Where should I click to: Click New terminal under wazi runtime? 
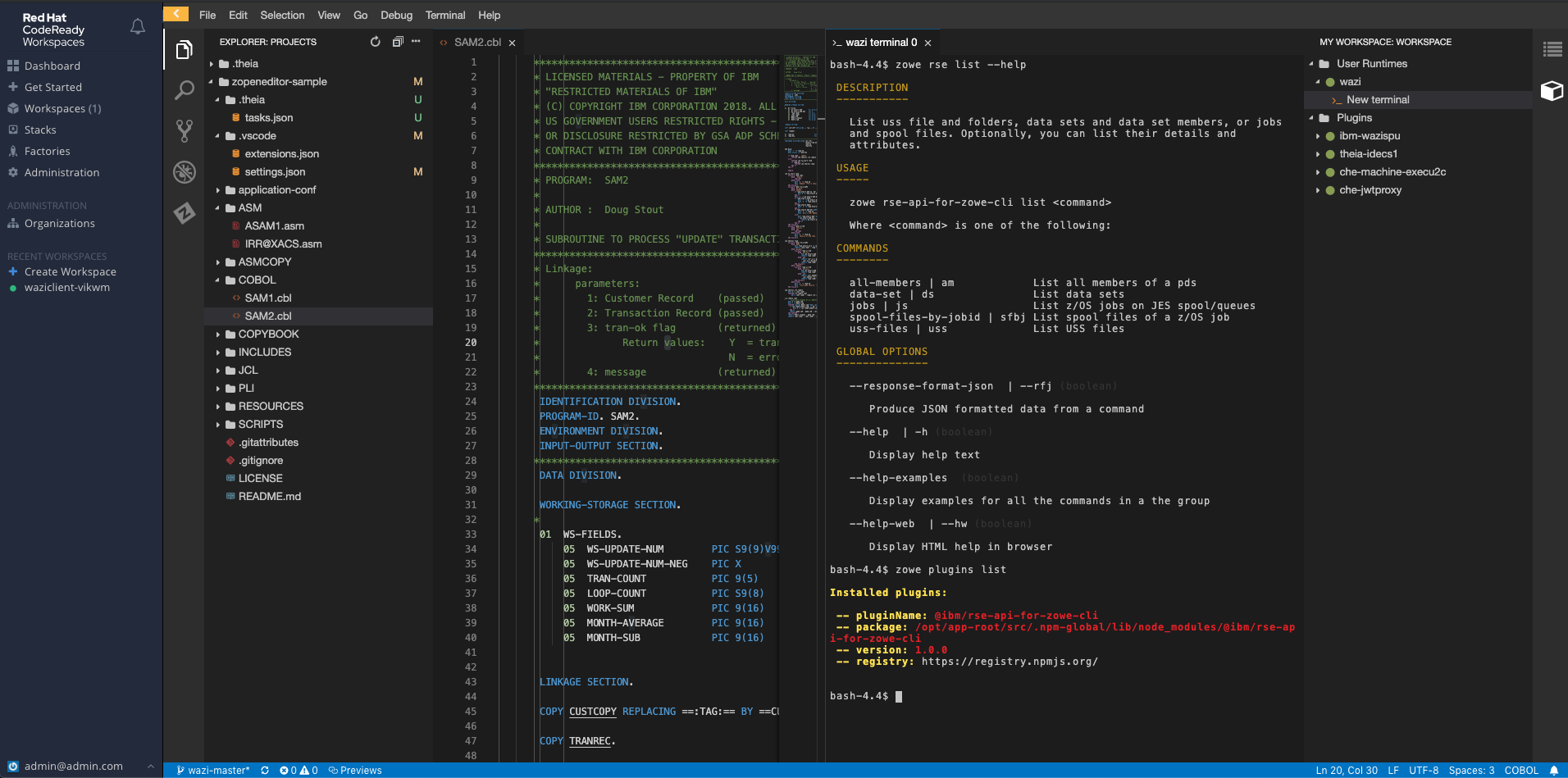[x=1378, y=99]
